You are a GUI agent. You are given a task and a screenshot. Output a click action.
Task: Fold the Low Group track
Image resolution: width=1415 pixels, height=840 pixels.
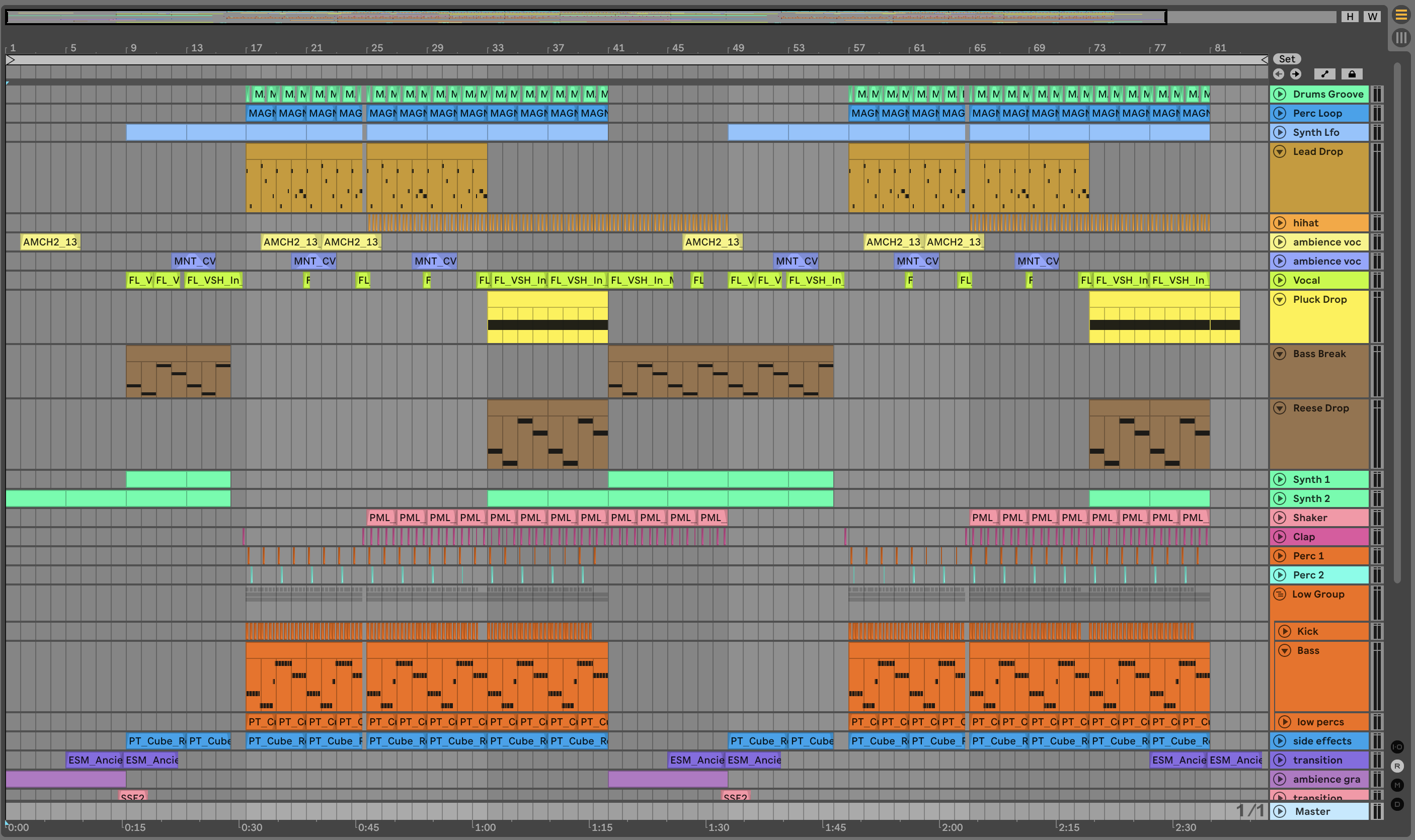(x=1279, y=594)
